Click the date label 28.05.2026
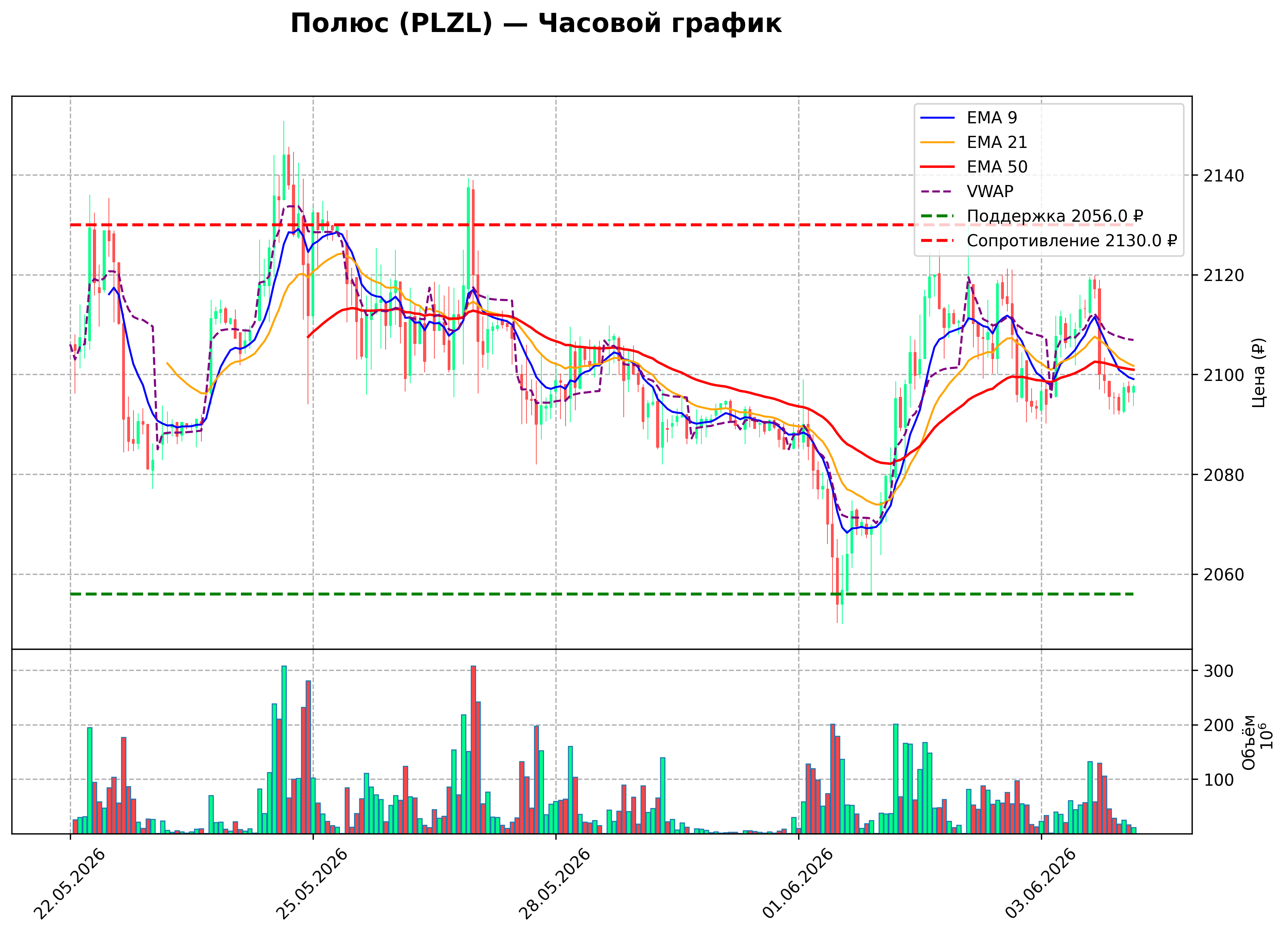Screen dimensions: 1288x934 click(555, 884)
